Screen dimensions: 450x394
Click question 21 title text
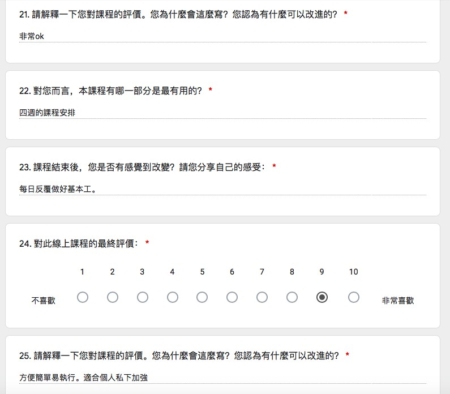point(178,14)
